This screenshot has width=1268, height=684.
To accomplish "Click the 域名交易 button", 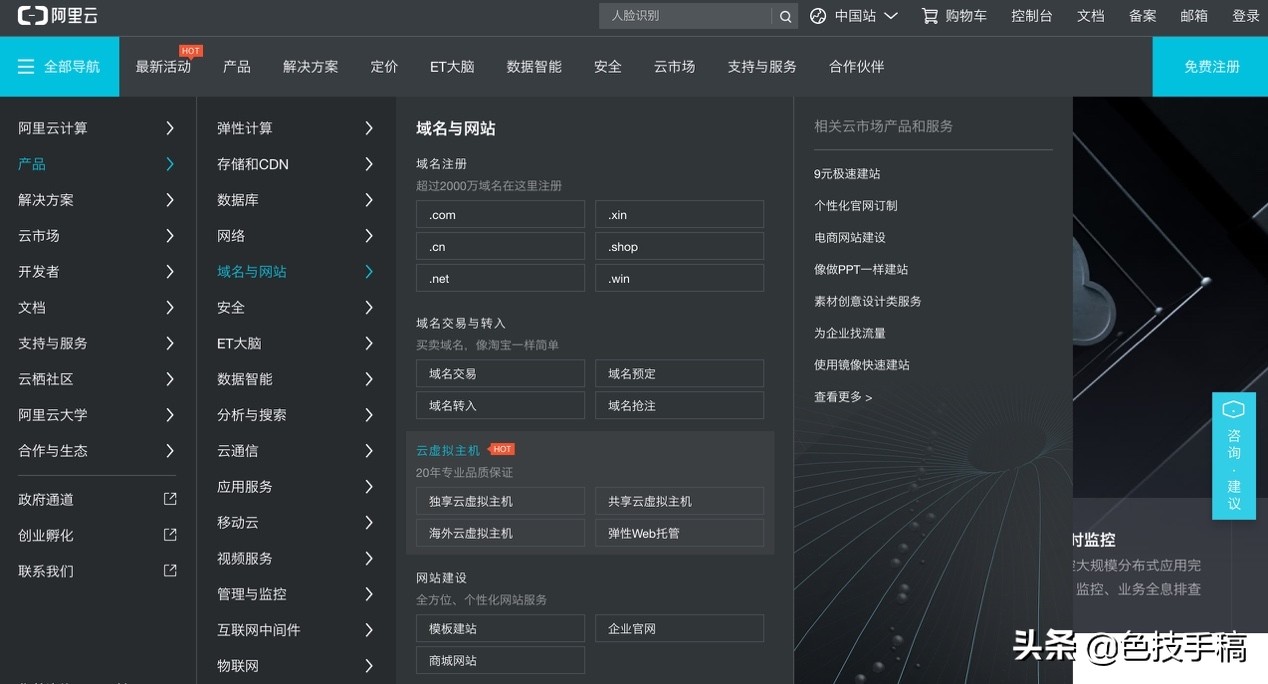I will point(500,373).
